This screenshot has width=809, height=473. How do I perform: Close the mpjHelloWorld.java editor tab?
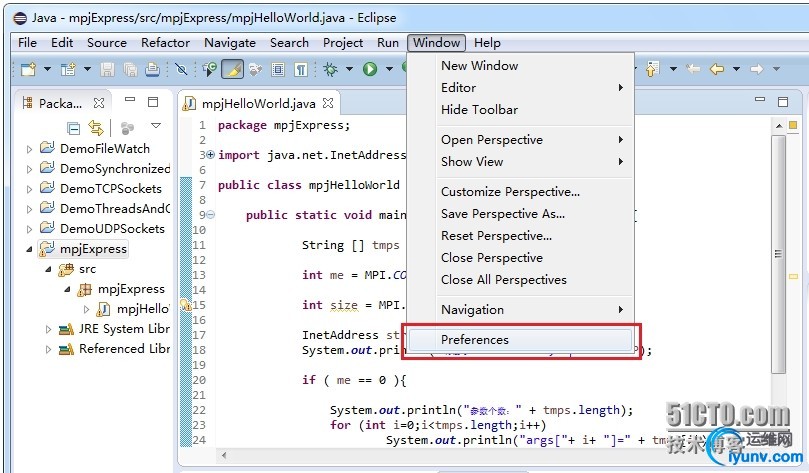tap(328, 103)
